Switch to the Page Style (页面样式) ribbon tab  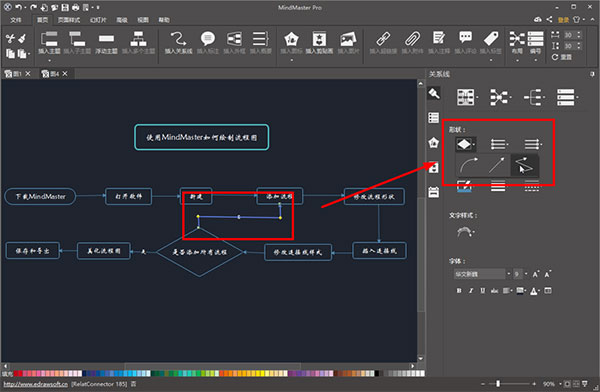69,20
